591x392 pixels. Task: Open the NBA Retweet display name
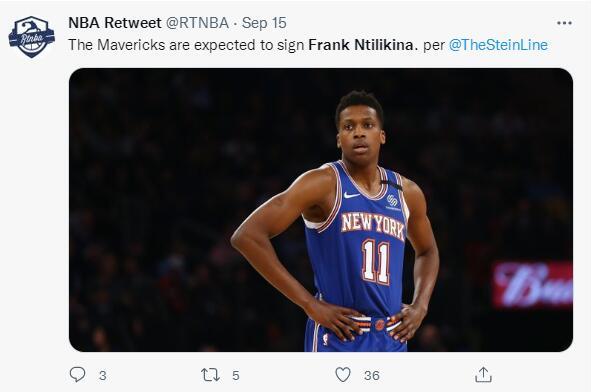[x=115, y=23]
